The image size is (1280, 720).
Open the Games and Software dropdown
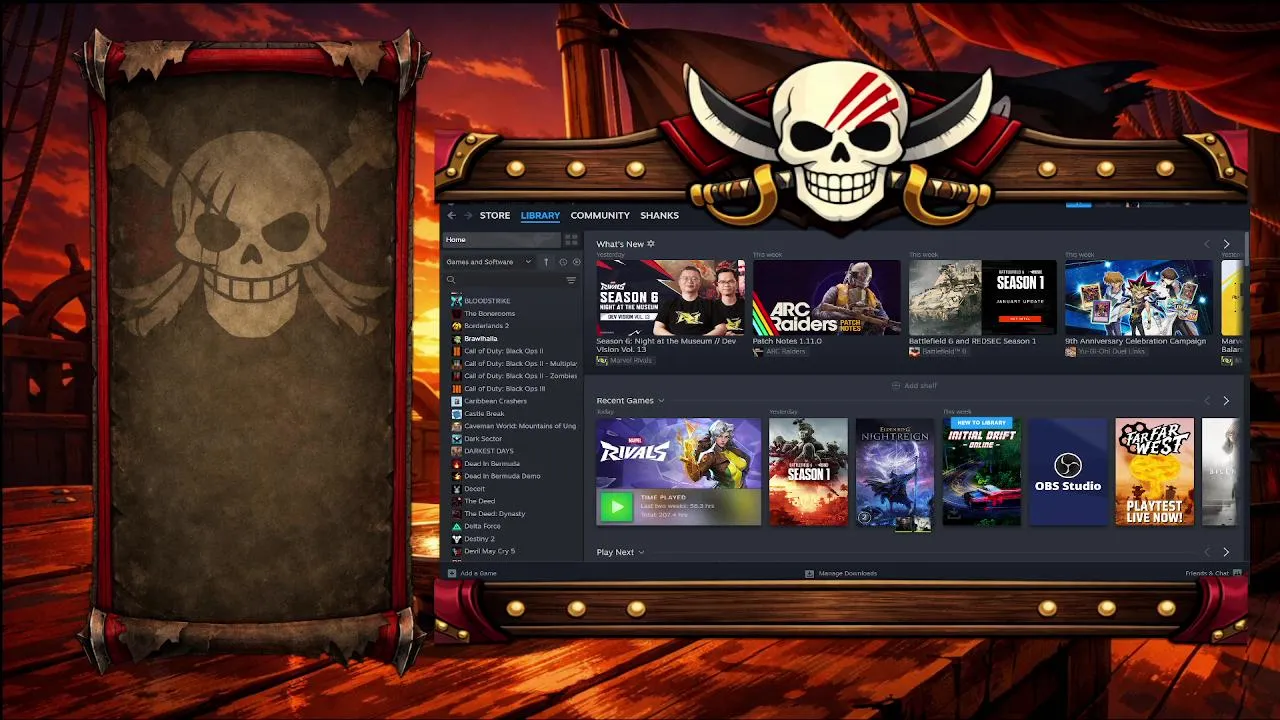point(489,262)
